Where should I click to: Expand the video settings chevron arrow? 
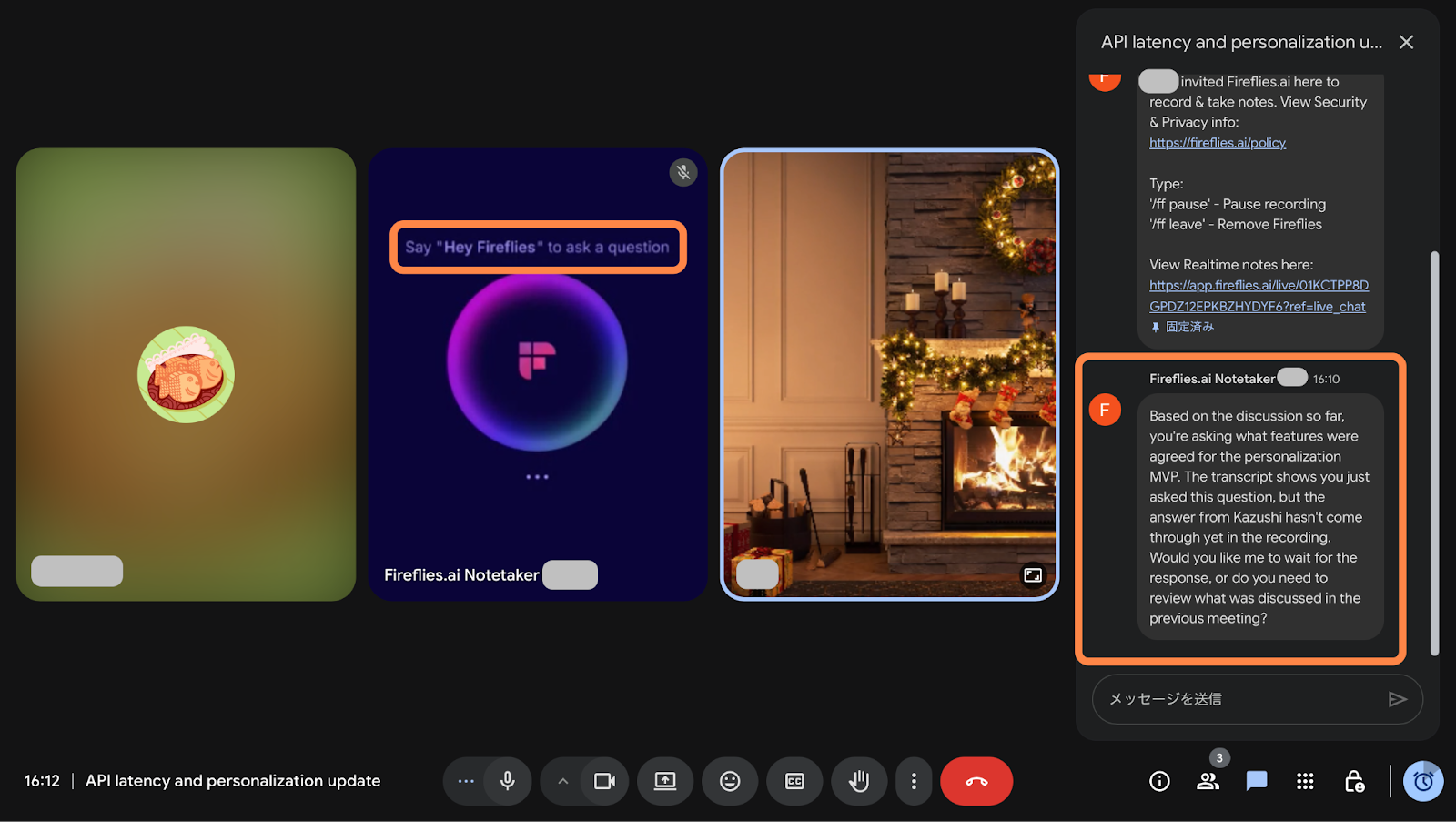[562, 781]
